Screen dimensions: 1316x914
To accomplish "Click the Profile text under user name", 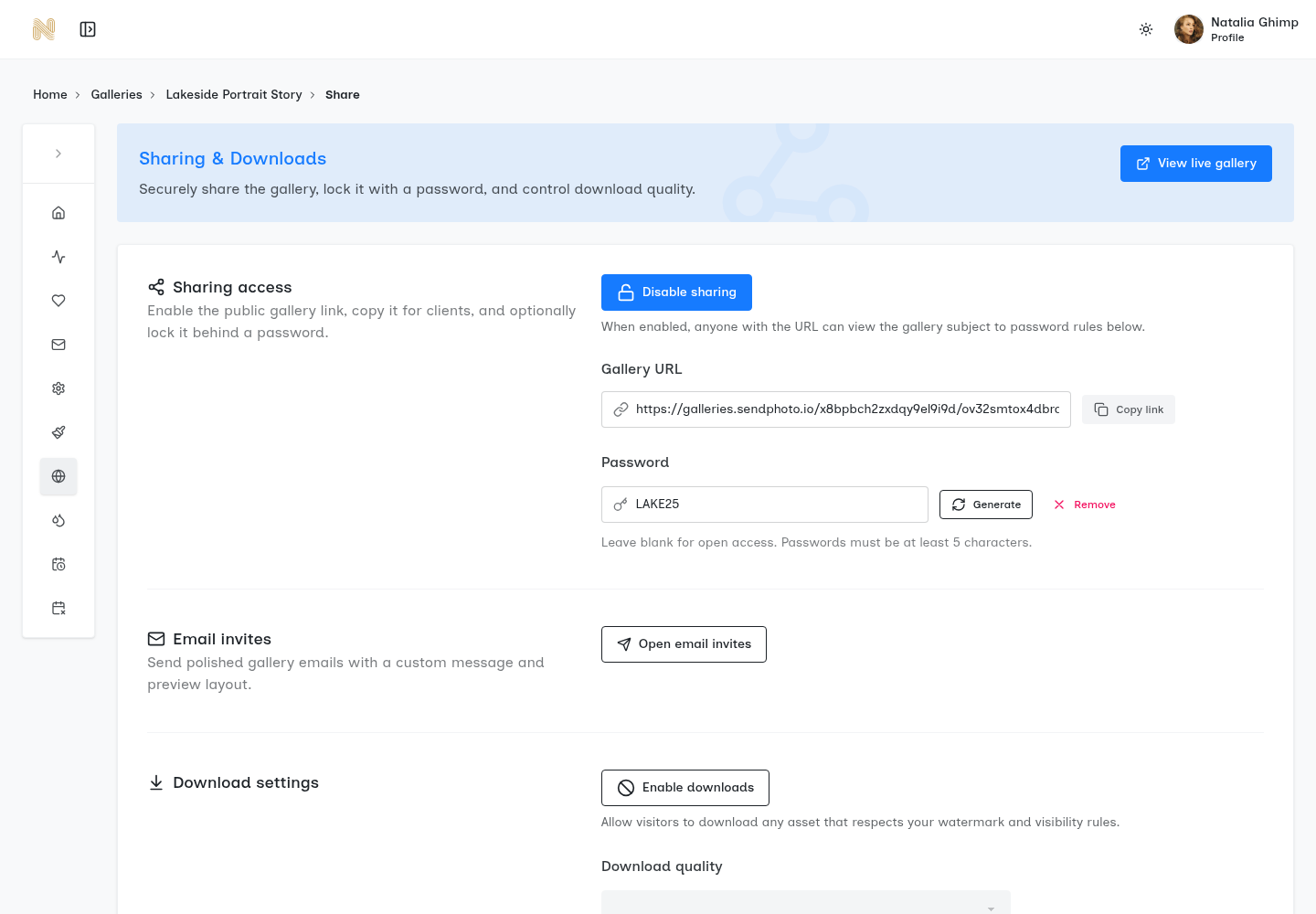I will (x=1227, y=37).
